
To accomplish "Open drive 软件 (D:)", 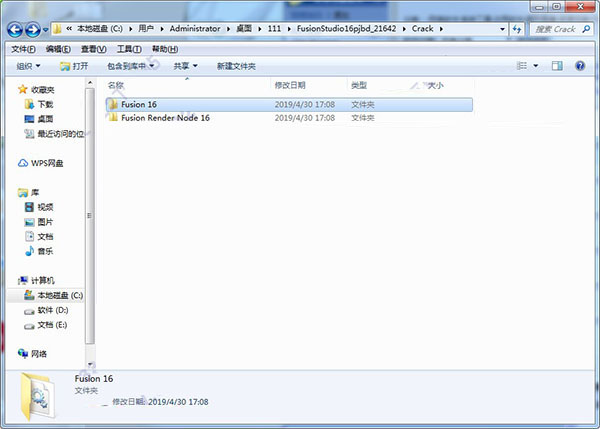I will tap(46, 310).
